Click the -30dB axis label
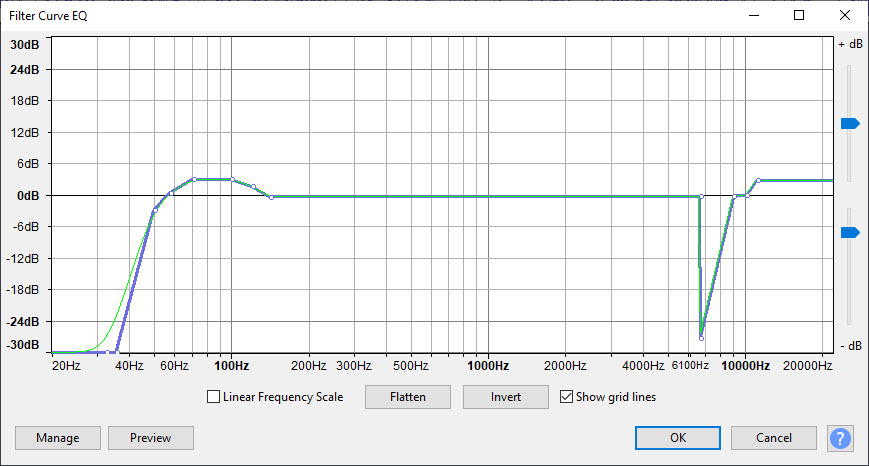869x466 pixels. [x=23, y=345]
